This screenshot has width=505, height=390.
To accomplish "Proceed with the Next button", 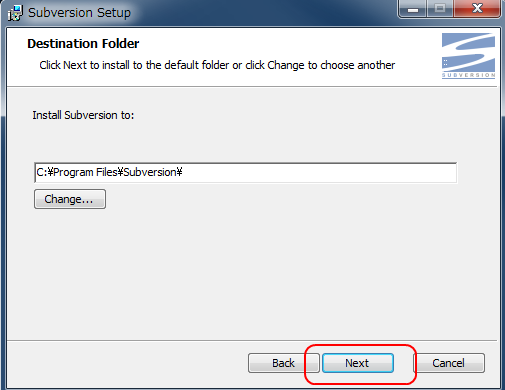I will pos(358,363).
